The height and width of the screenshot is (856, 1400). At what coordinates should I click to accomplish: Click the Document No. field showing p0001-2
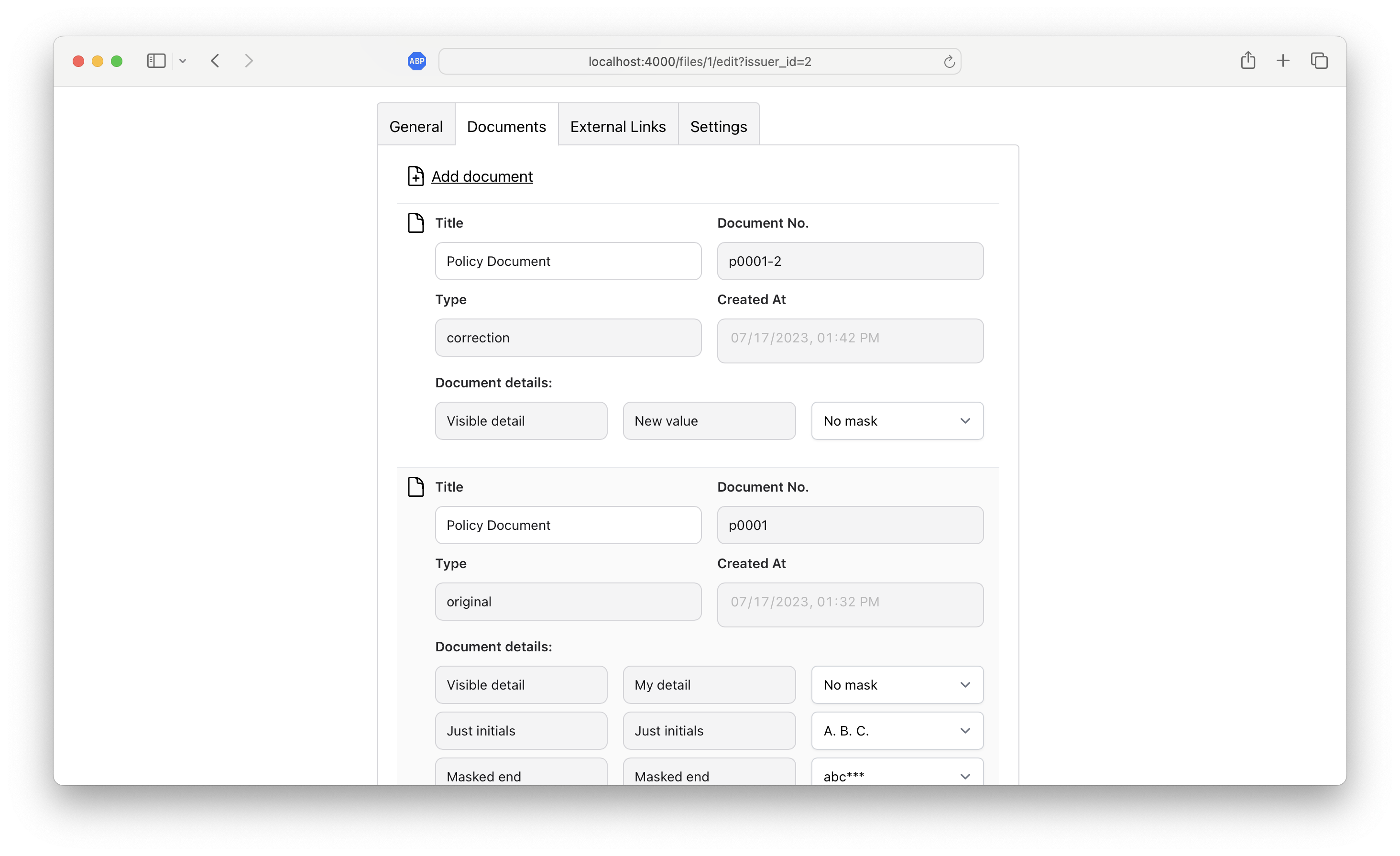coord(850,261)
